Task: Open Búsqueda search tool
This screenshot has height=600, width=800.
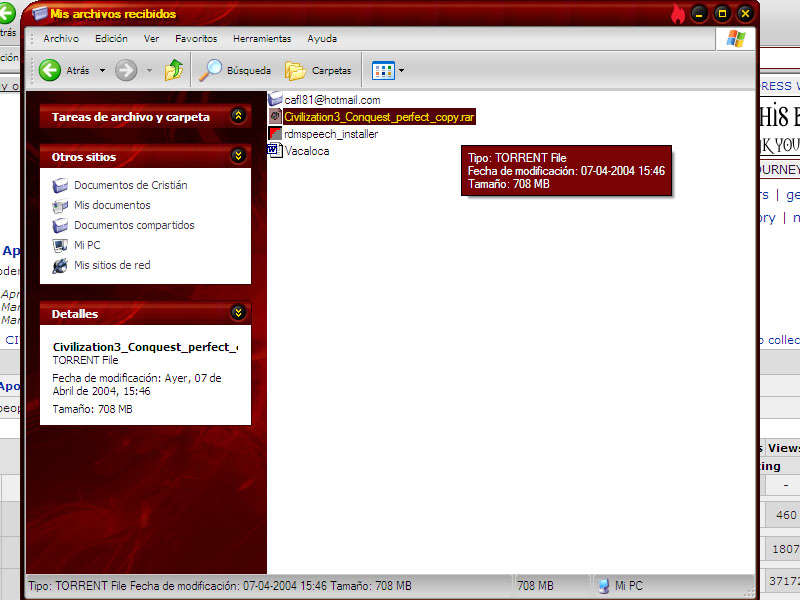Action: point(235,70)
